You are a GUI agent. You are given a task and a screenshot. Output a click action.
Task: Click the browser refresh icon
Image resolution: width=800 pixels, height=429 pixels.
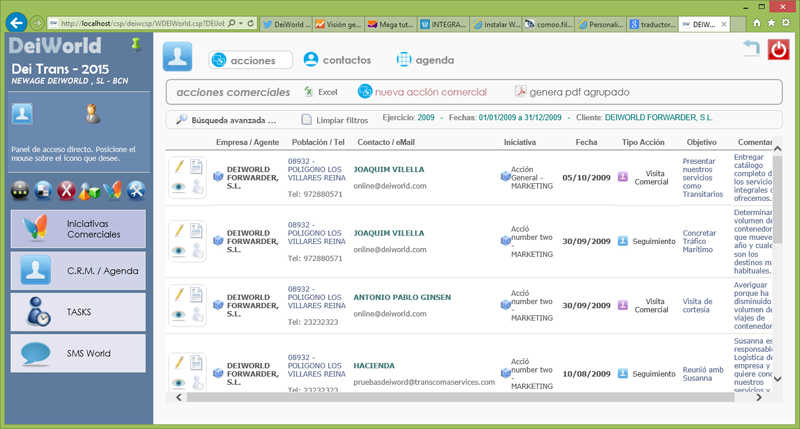coord(251,23)
